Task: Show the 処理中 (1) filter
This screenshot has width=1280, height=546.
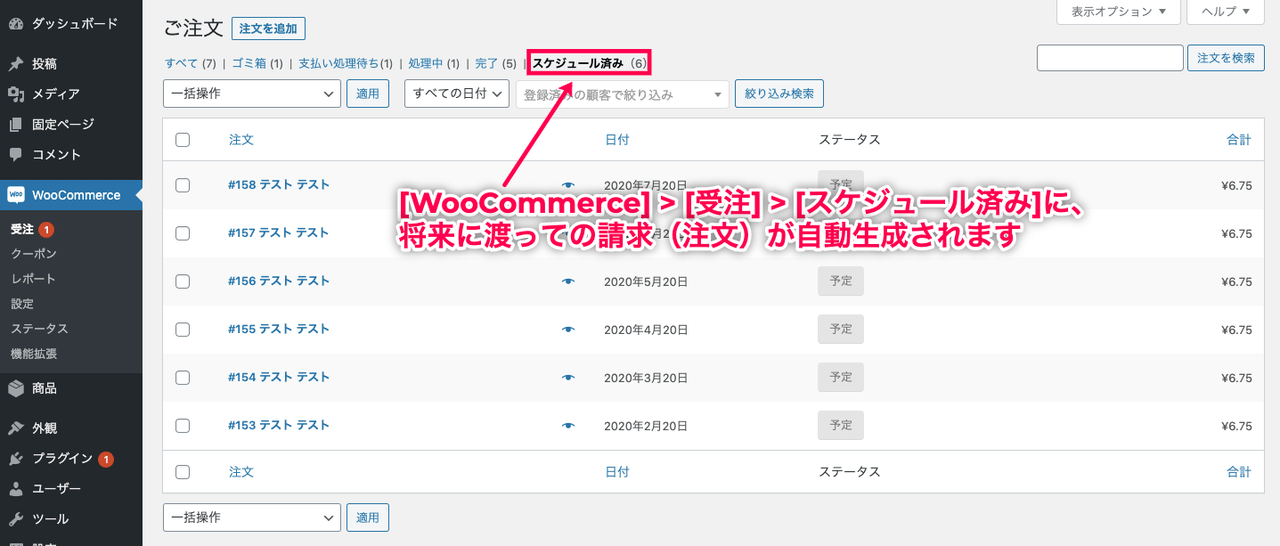Action: pyautogui.click(x=433, y=64)
